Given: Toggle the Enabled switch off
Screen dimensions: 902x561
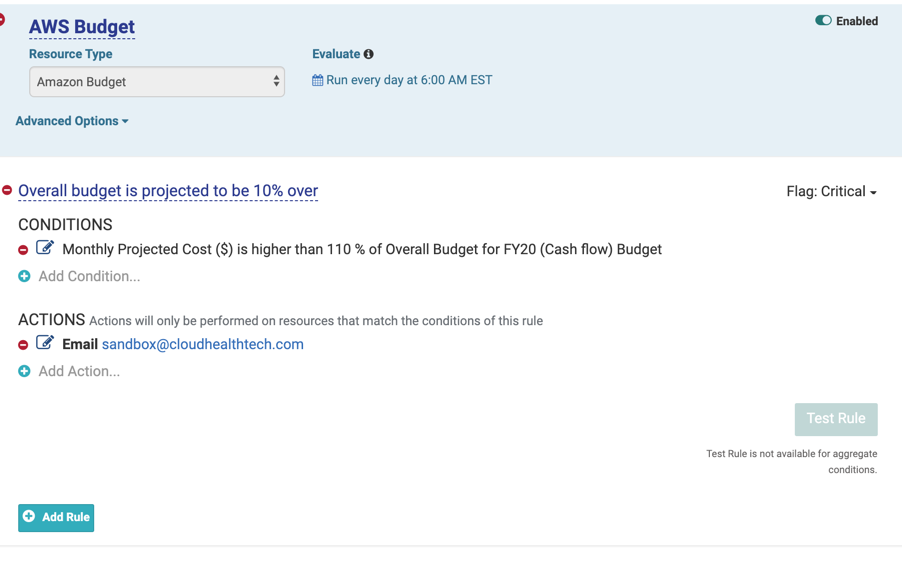Looking at the screenshot, I should click(823, 20).
